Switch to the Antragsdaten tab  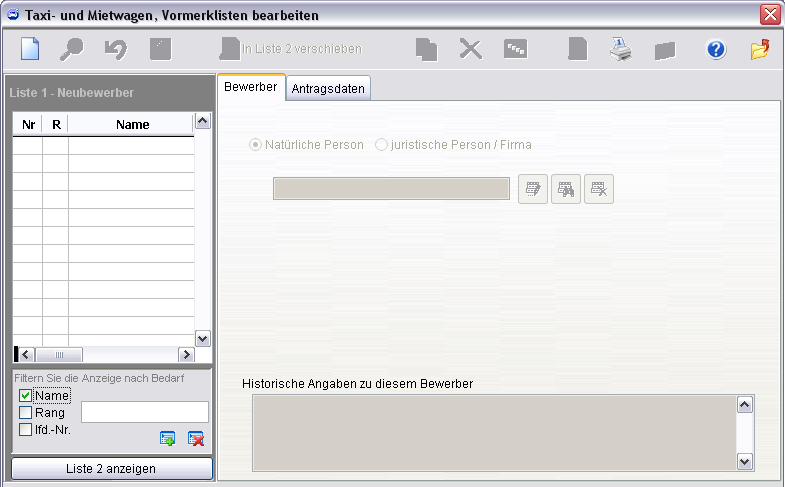tap(329, 89)
